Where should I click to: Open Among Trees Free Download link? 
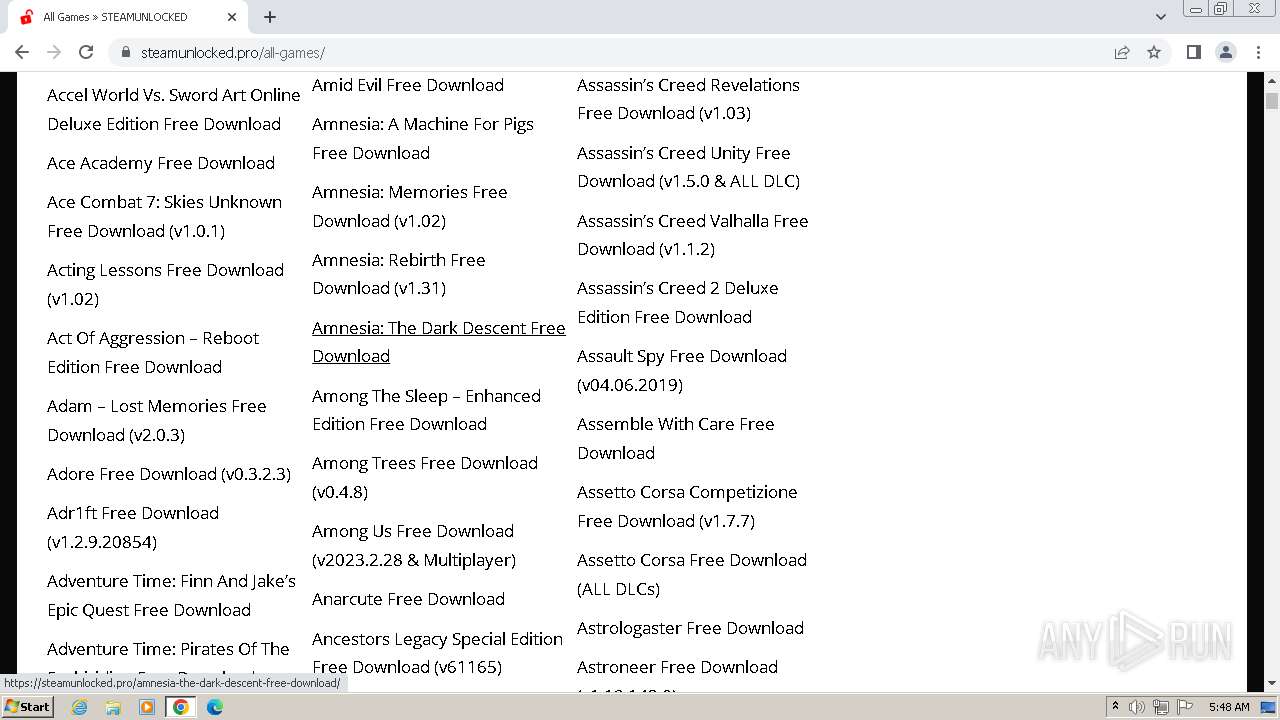point(425,477)
